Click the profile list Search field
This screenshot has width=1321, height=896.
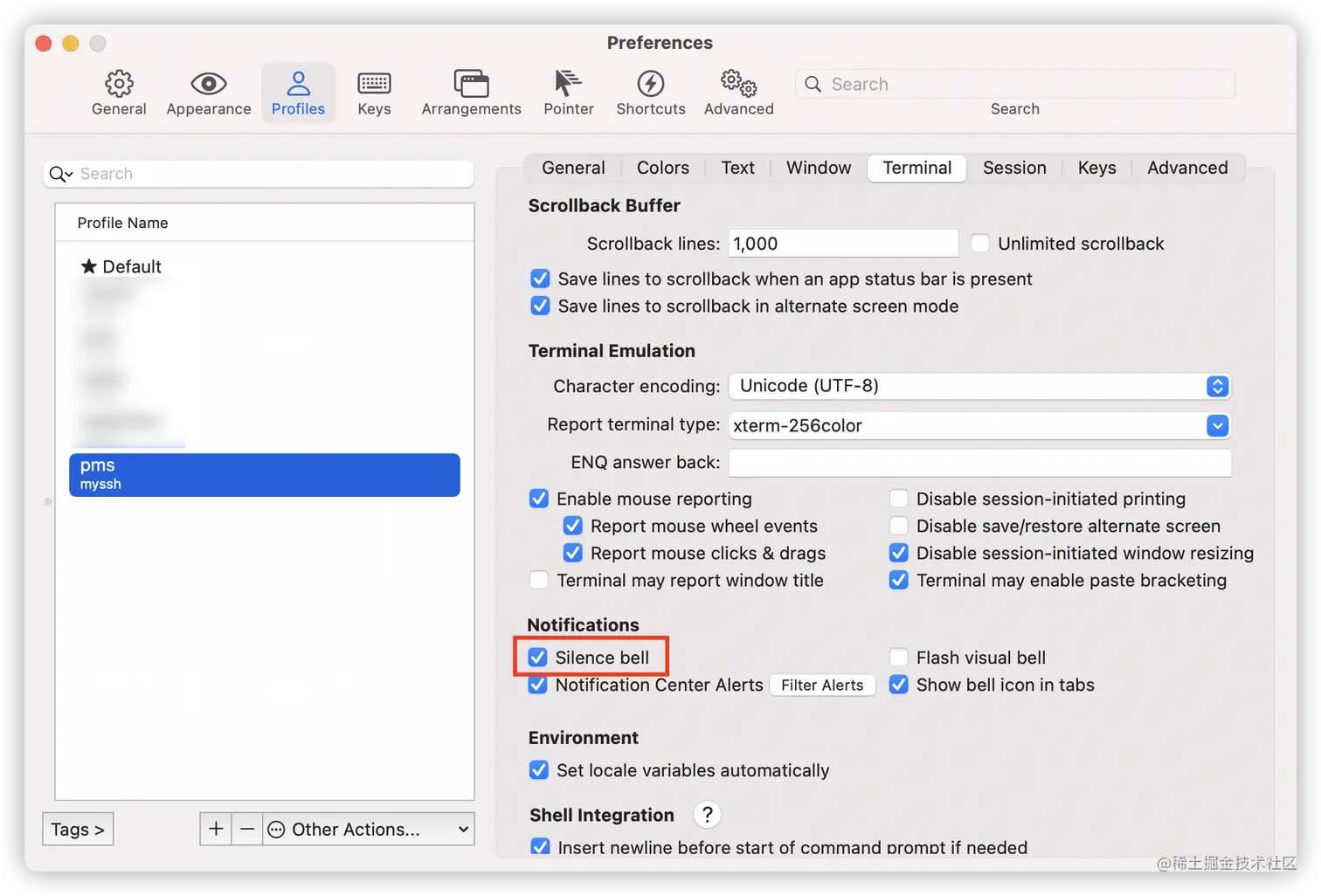pyautogui.click(x=259, y=174)
